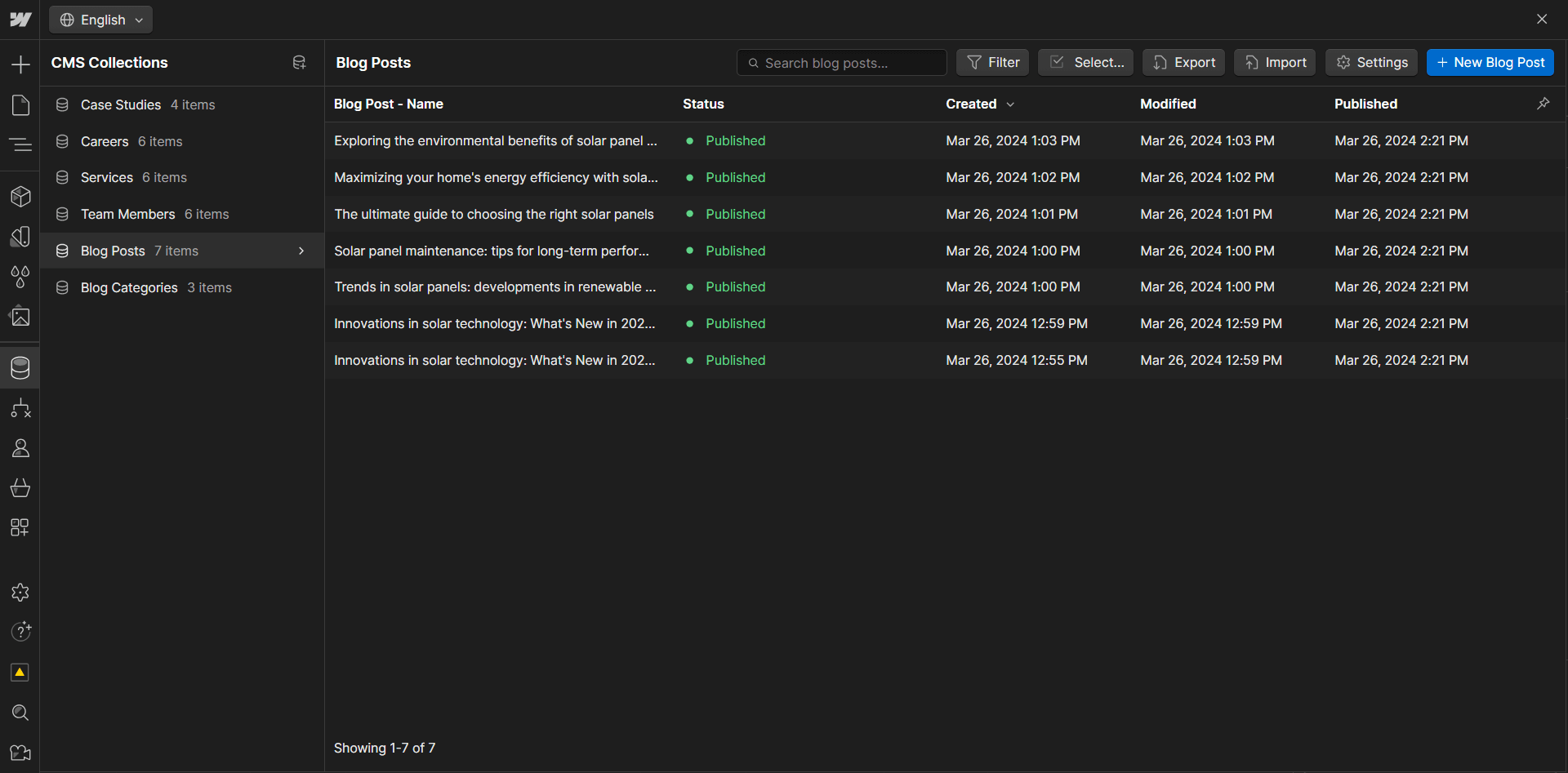Viewport: 1568px width, 773px height.
Task: Open Innovations post created 12:59 PM
Action: tap(495, 323)
